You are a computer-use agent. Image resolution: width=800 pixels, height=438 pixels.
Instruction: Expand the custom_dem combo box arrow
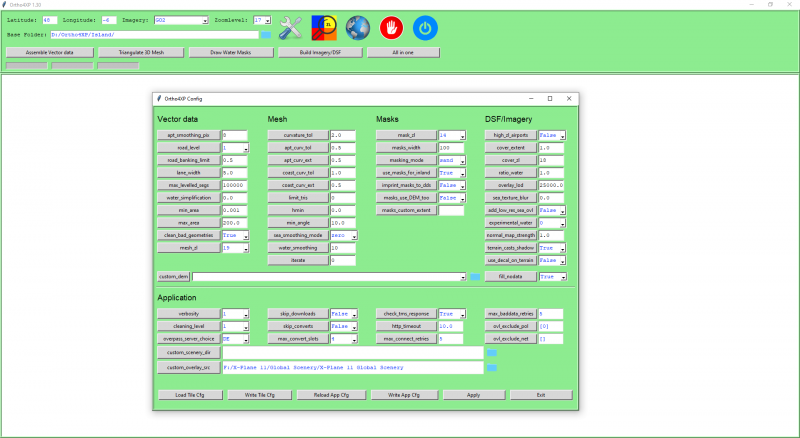pos(463,277)
